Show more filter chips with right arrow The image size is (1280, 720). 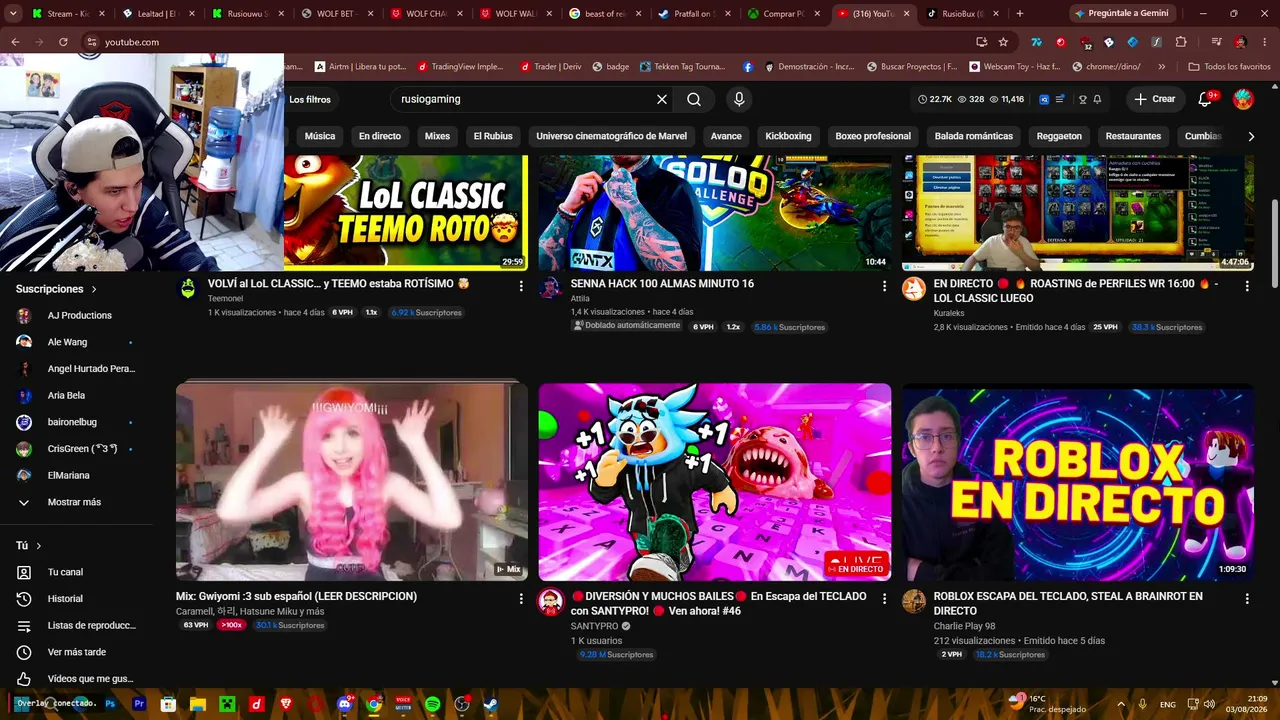pyautogui.click(x=1251, y=136)
